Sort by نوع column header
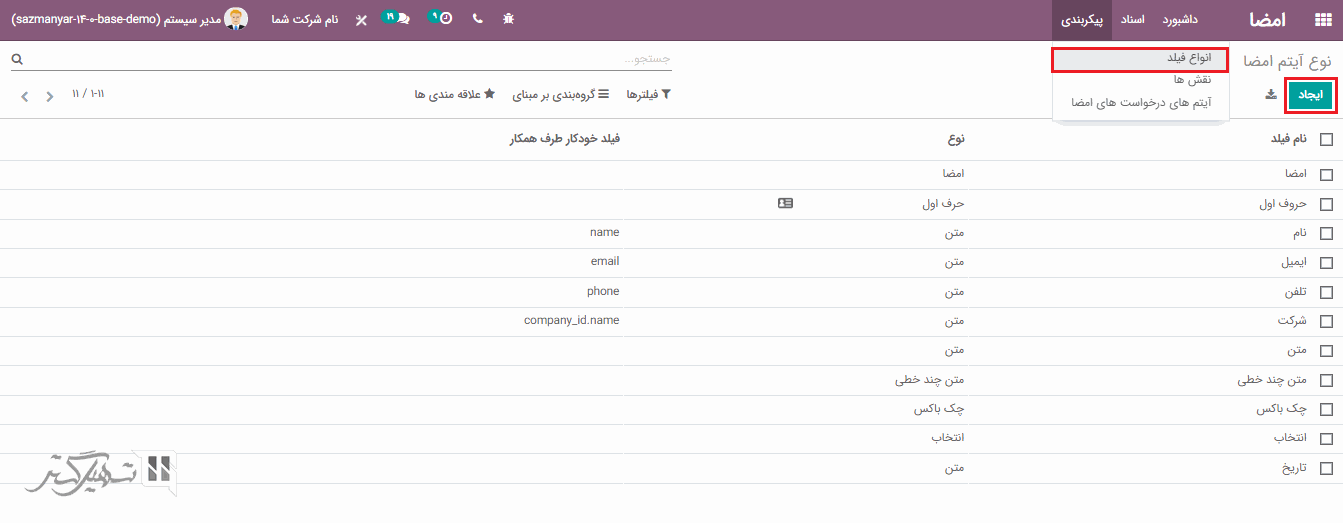This screenshot has height=523, width=1343. 954,139
